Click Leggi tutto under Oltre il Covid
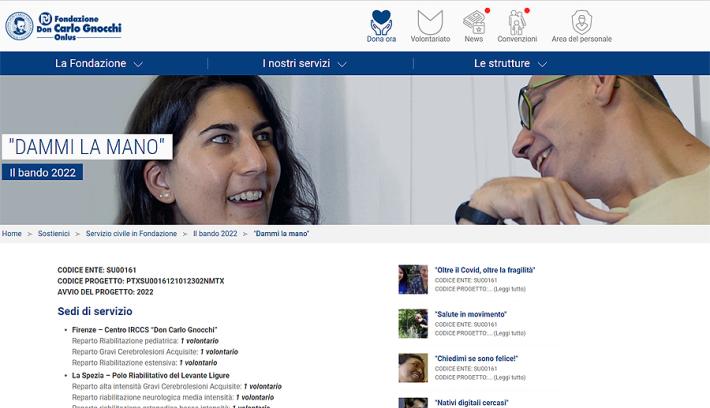The image size is (710, 408). click(x=509, y=289)
